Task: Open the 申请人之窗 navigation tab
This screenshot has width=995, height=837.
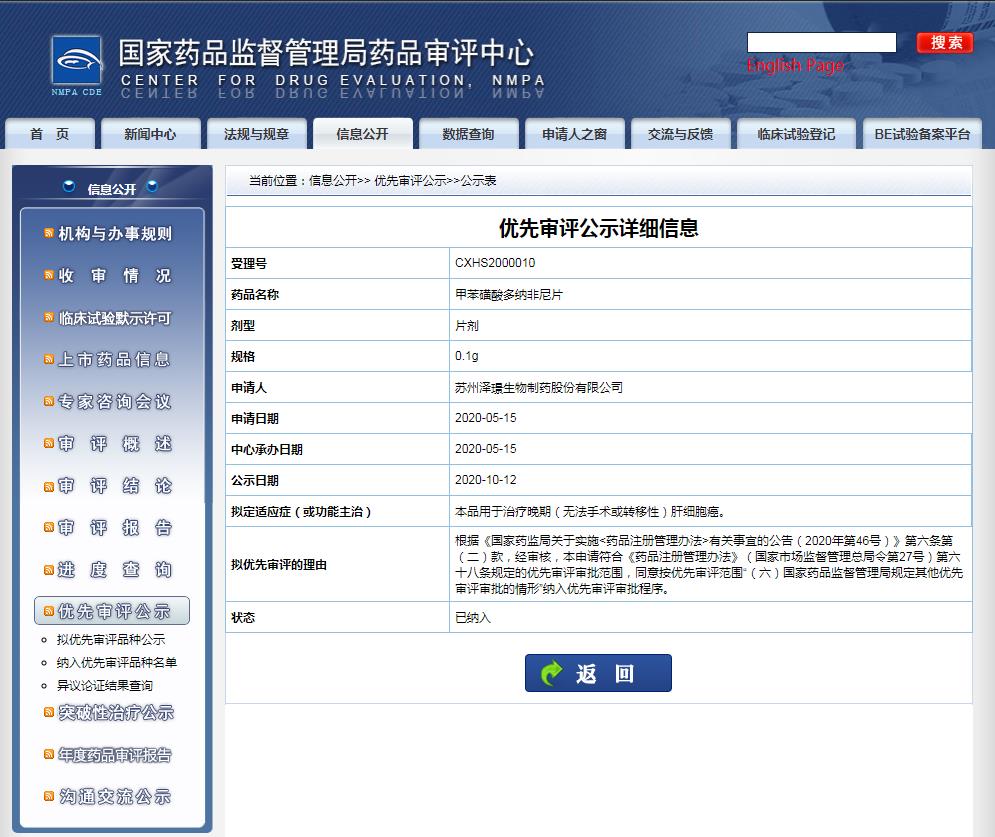Action: [574, 134]
